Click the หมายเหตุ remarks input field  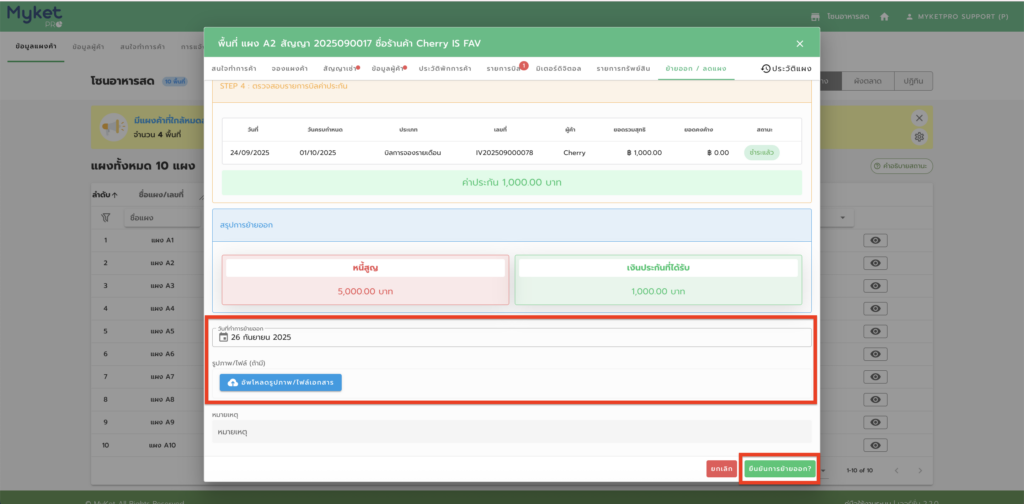tap(512, 432)
